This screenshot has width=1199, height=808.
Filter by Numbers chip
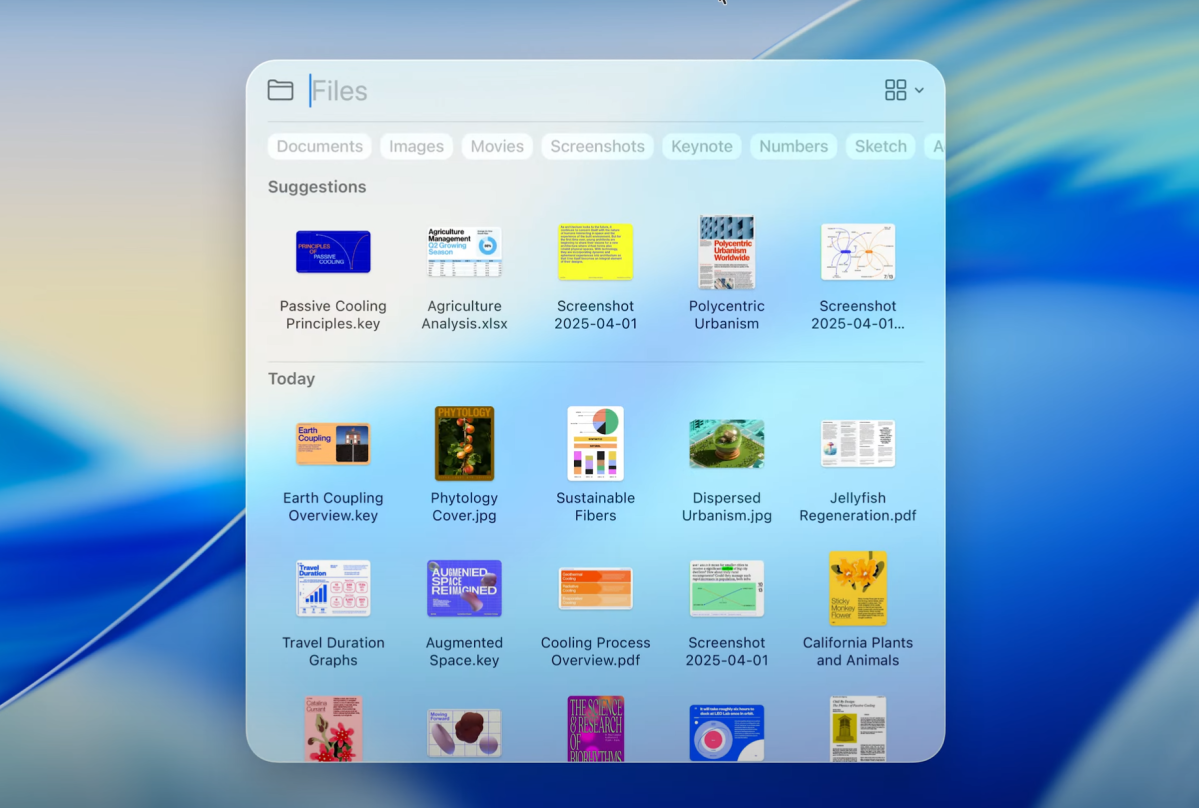point(793,146)
